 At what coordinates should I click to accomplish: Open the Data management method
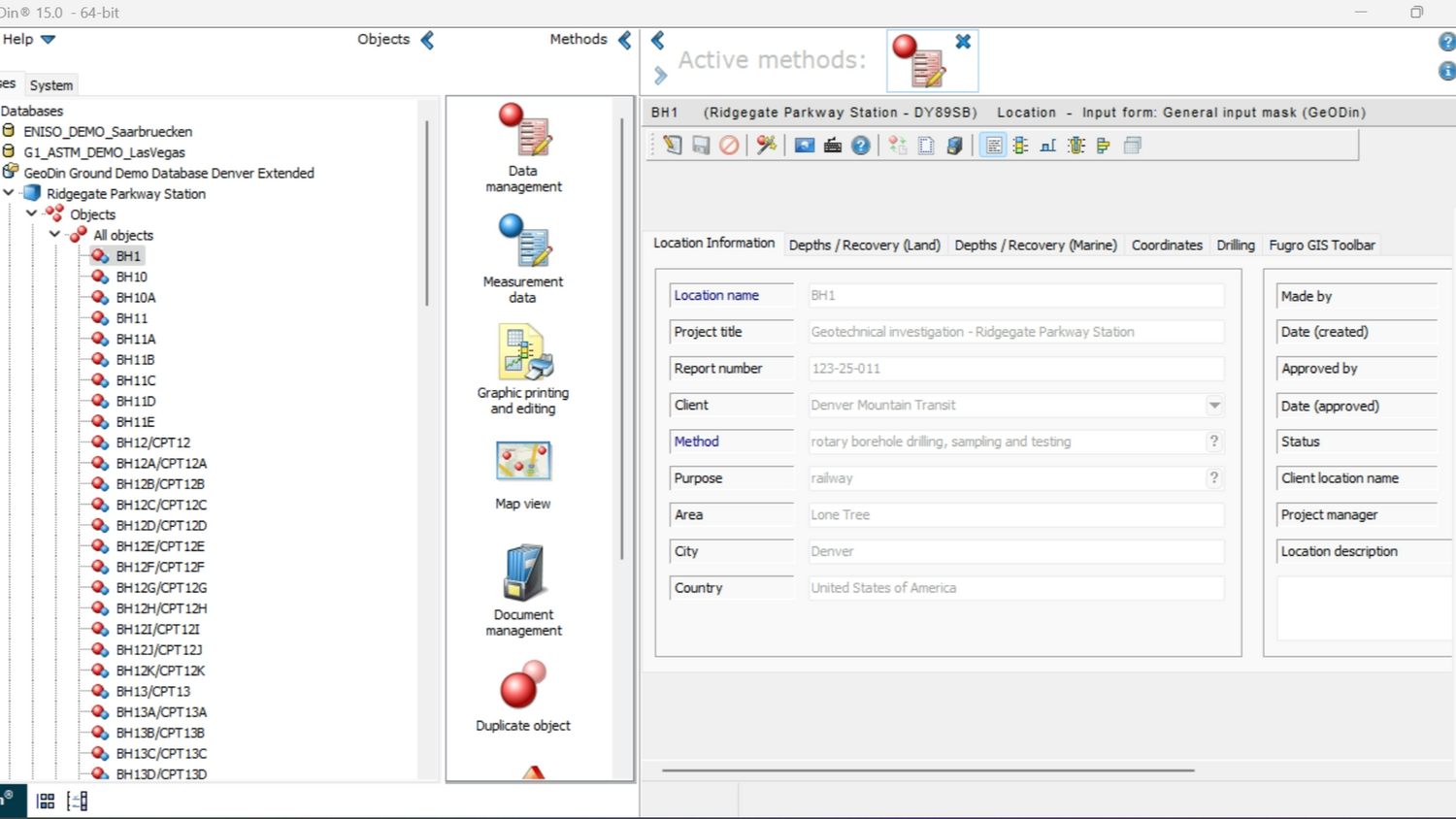(523, 147)
